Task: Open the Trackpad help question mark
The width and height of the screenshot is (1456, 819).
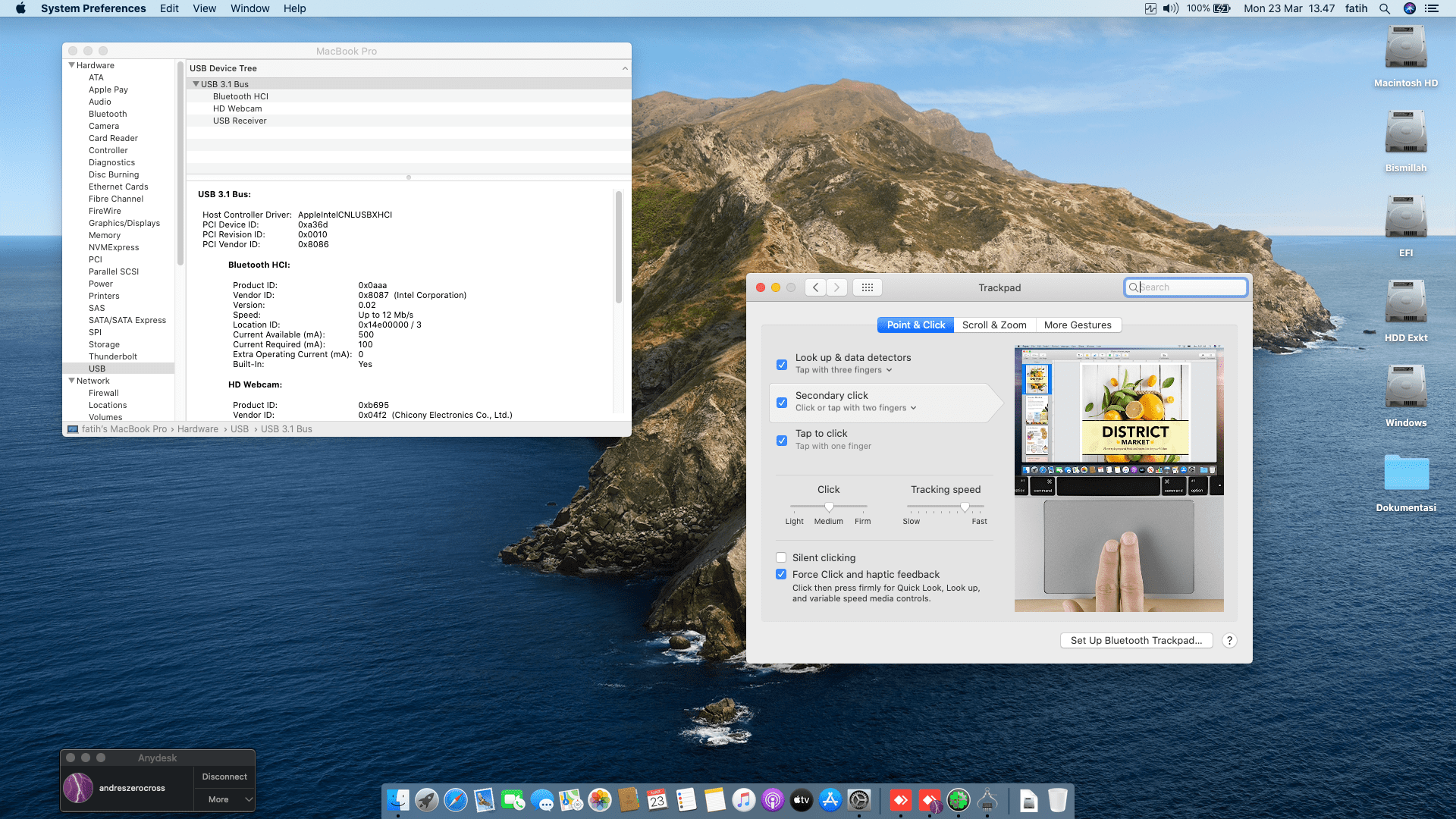Action: (1229, 640)
